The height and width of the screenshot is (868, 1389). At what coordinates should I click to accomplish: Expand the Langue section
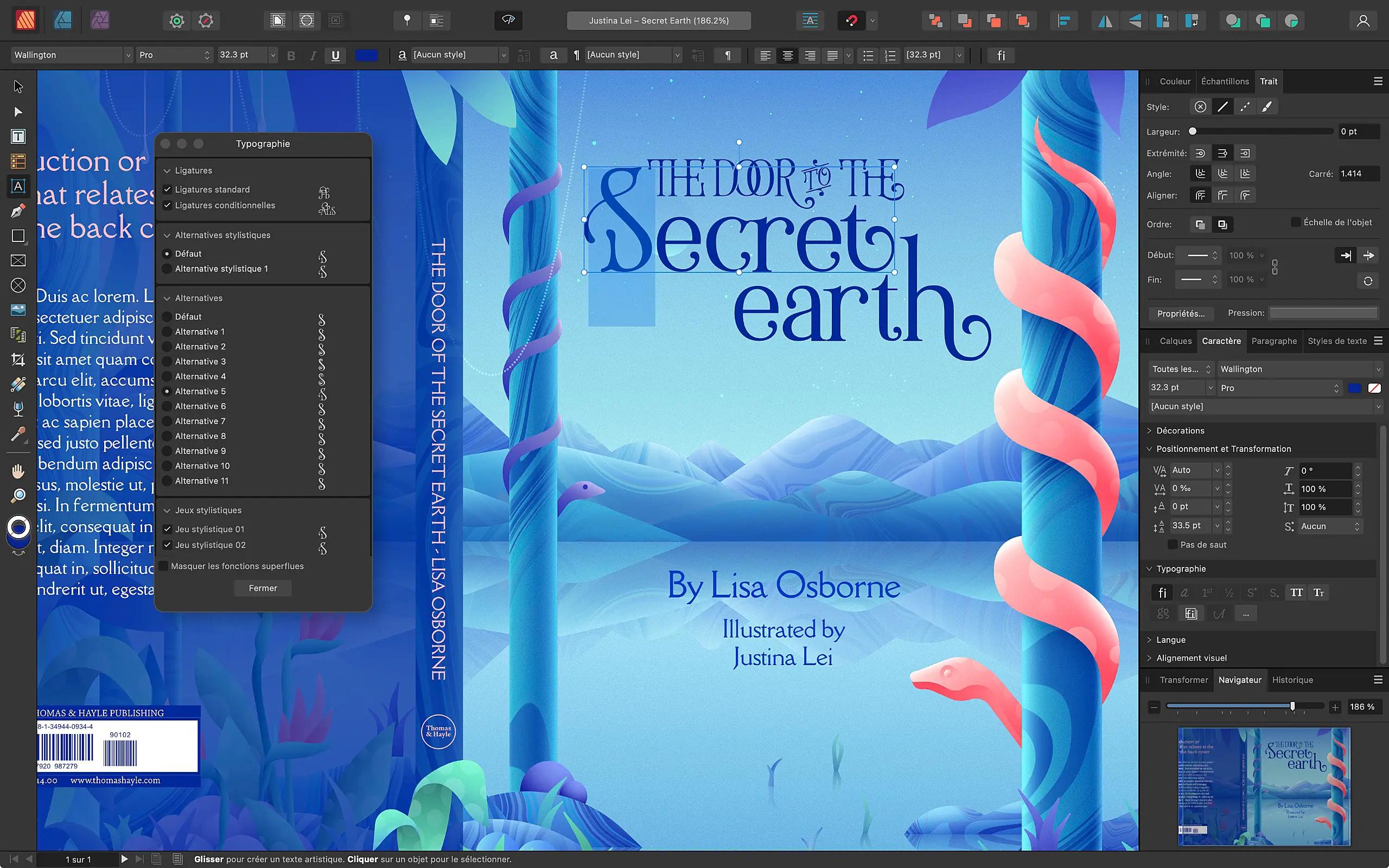click(1149, 640)
